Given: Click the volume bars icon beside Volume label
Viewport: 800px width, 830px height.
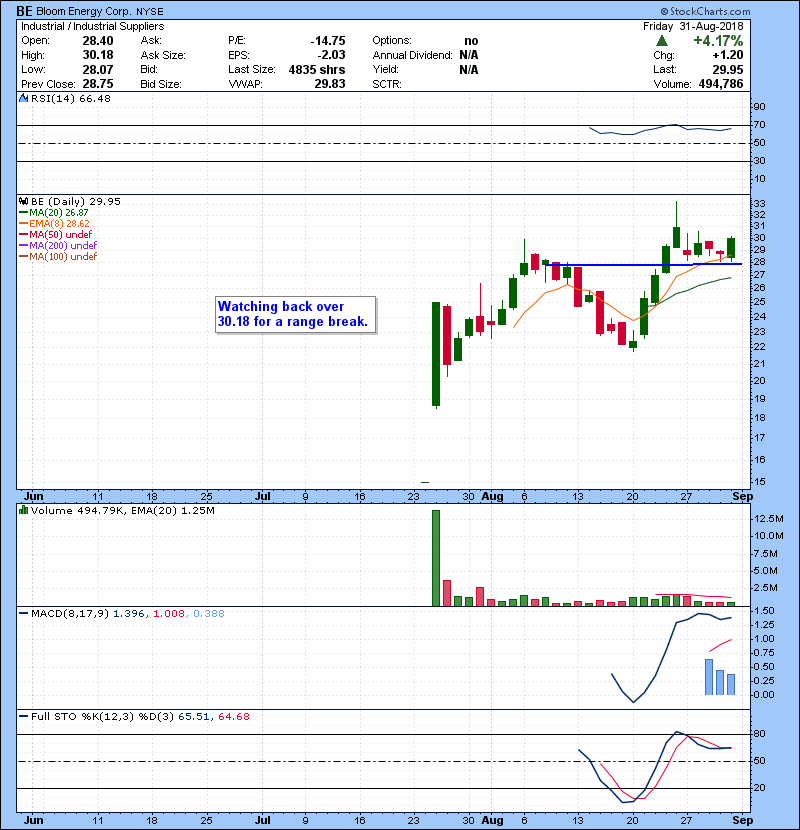Looking at the screenshot, I should (x=24, y=510).
